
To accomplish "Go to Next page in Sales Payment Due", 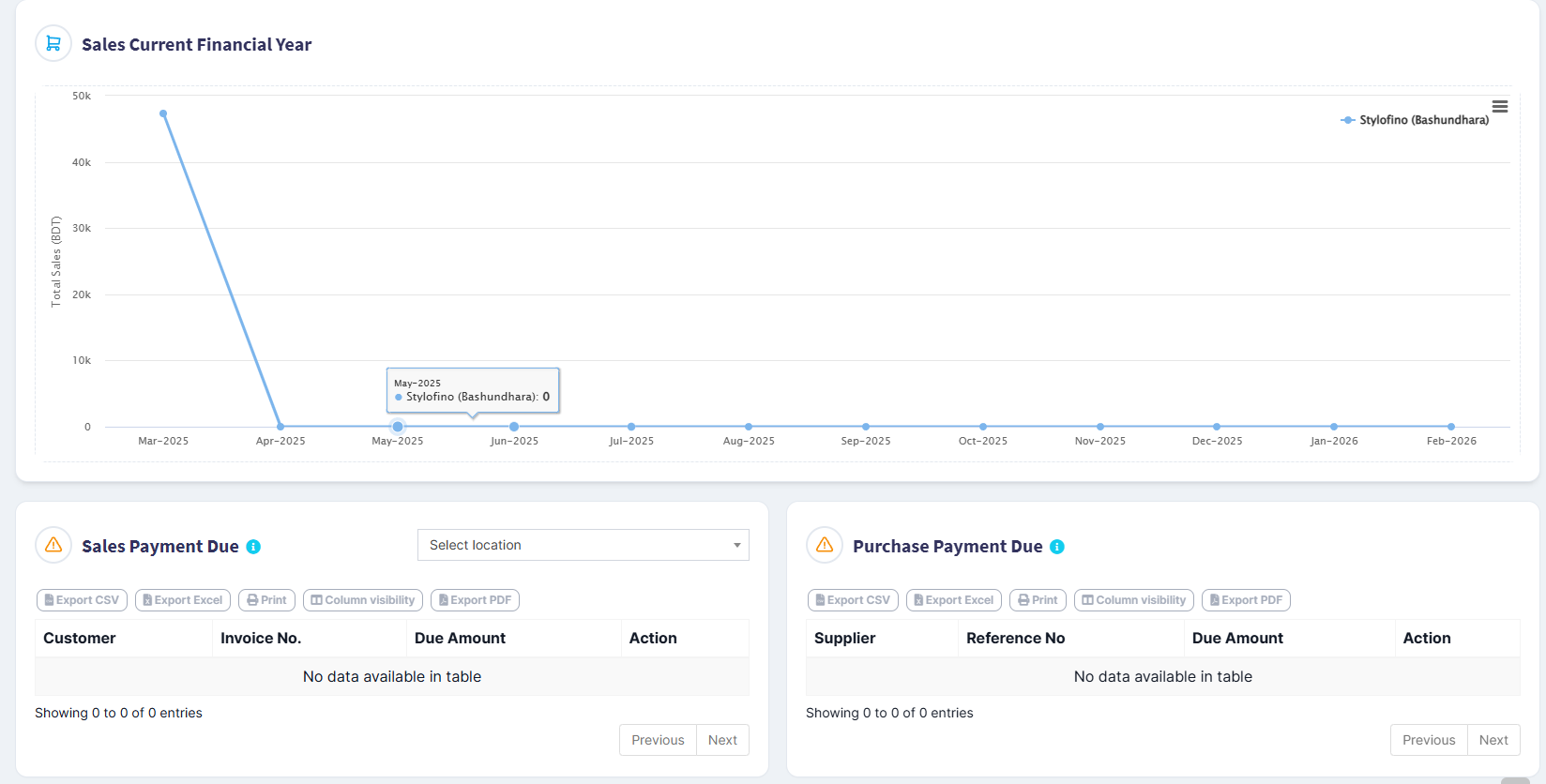I will [722, 740].
